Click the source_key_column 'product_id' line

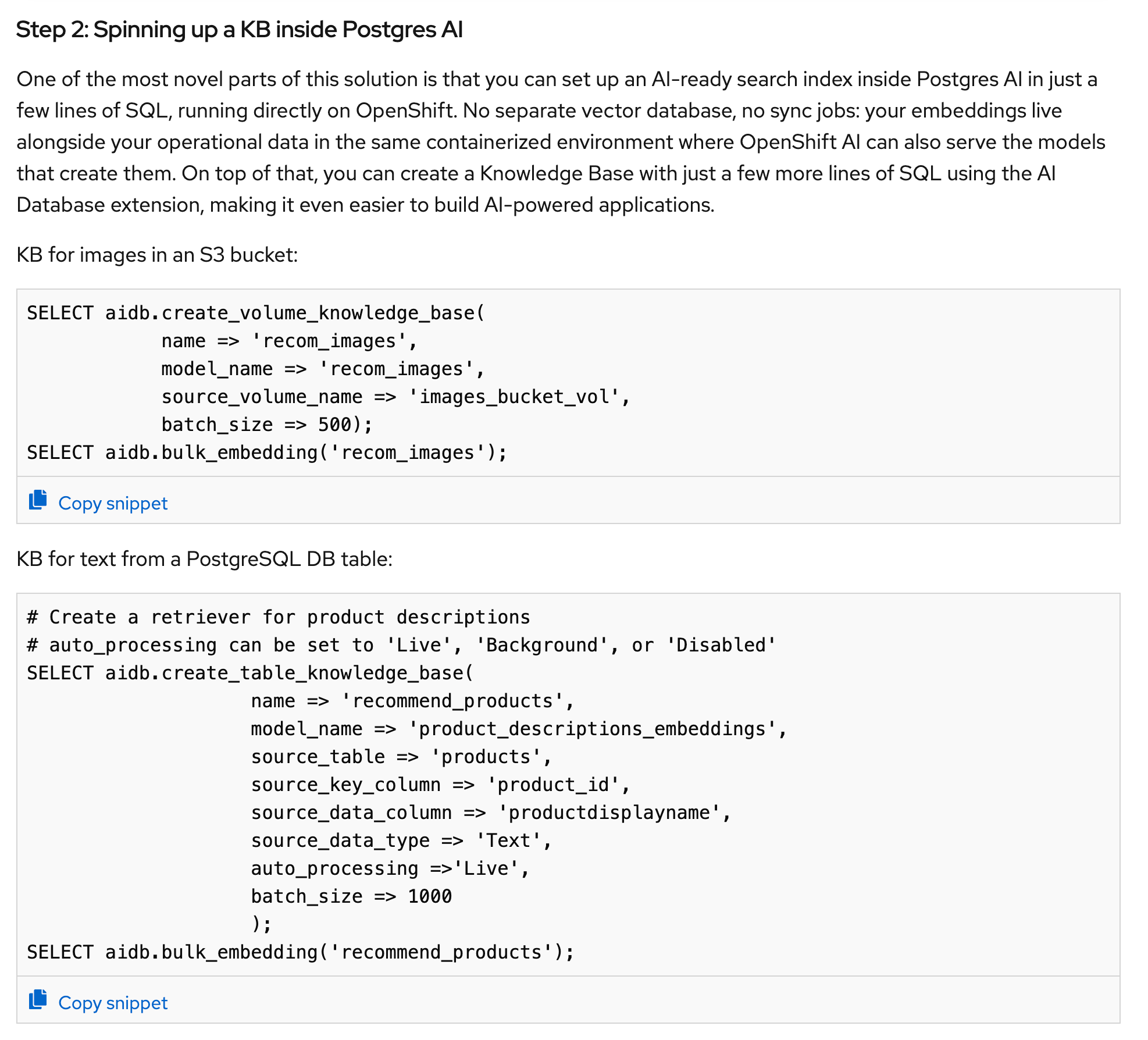click(440, 785)
